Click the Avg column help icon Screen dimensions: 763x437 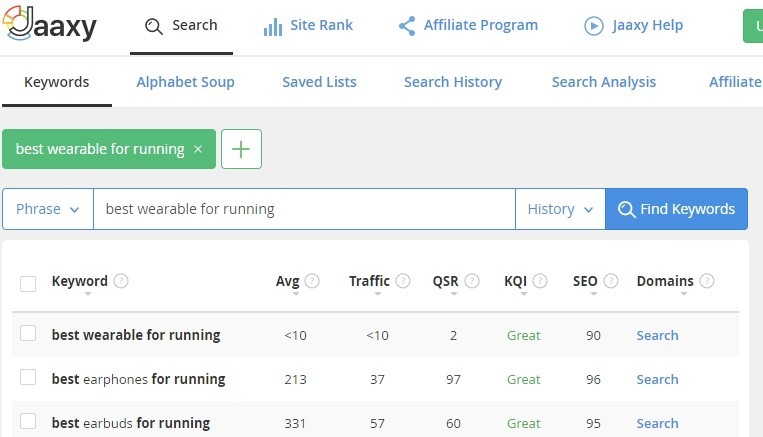pos(312,281)
